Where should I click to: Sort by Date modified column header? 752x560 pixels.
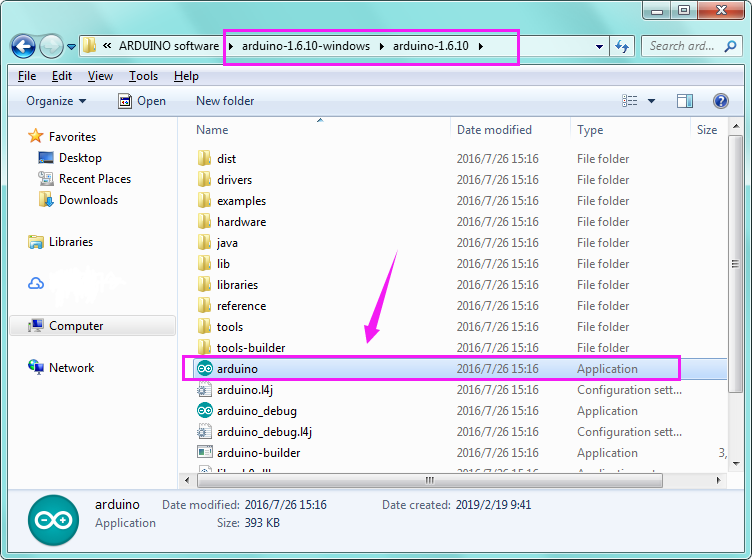pos(494,130)
